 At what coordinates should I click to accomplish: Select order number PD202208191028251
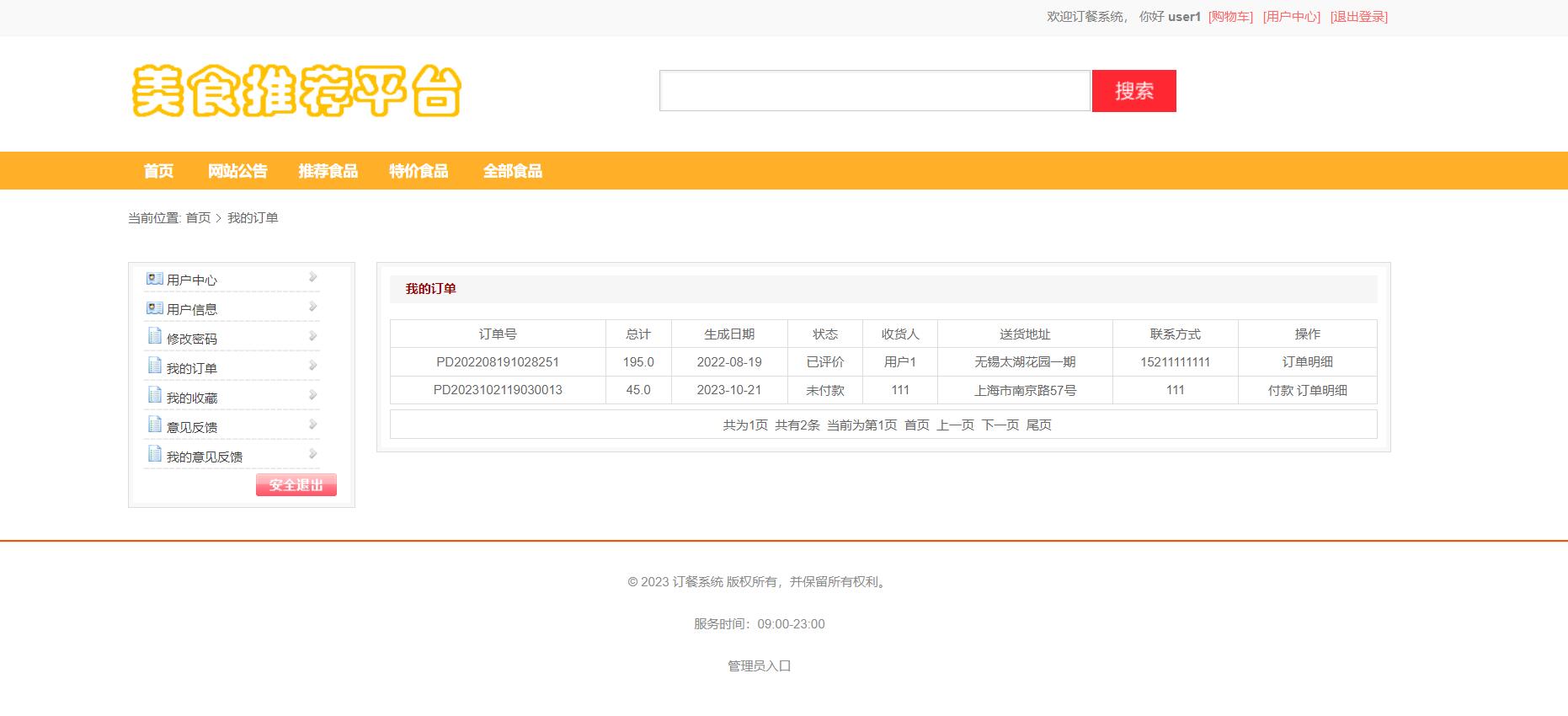tap(498, 362)
